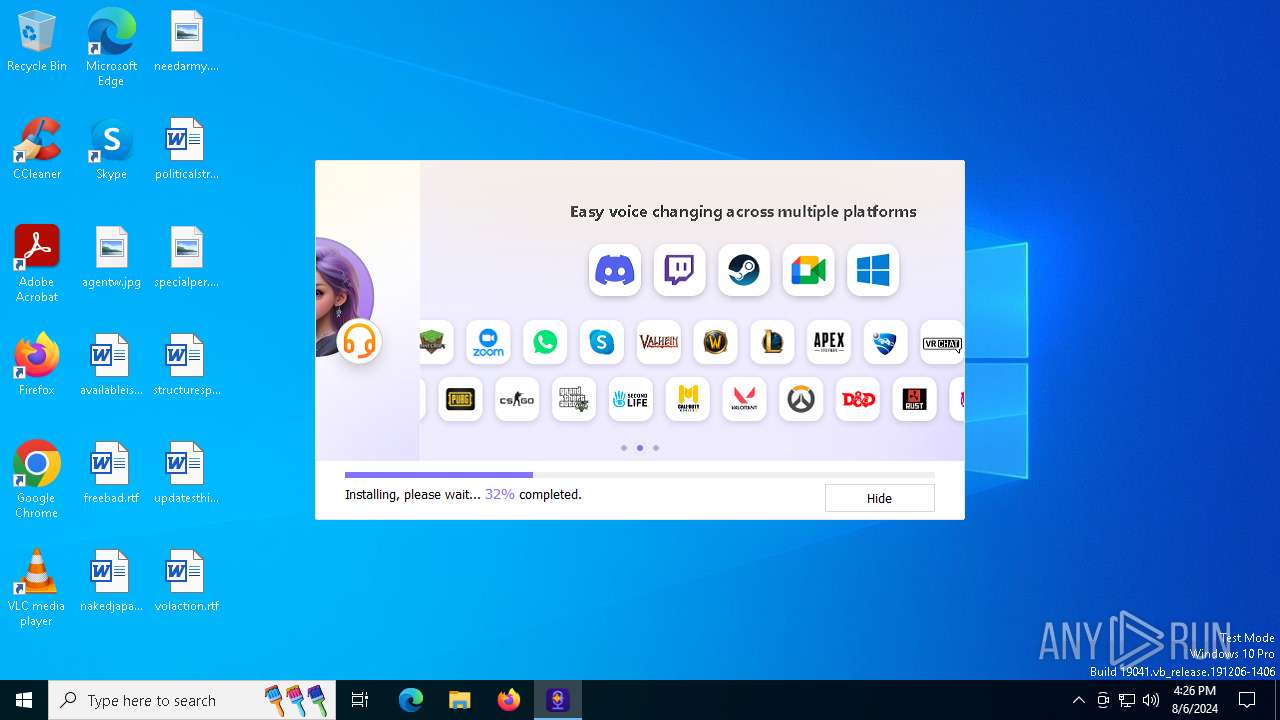Select the Microsoft Edge desktop shortcut
The width and height of the screenshot is (1280, 720).
[111, 48]
